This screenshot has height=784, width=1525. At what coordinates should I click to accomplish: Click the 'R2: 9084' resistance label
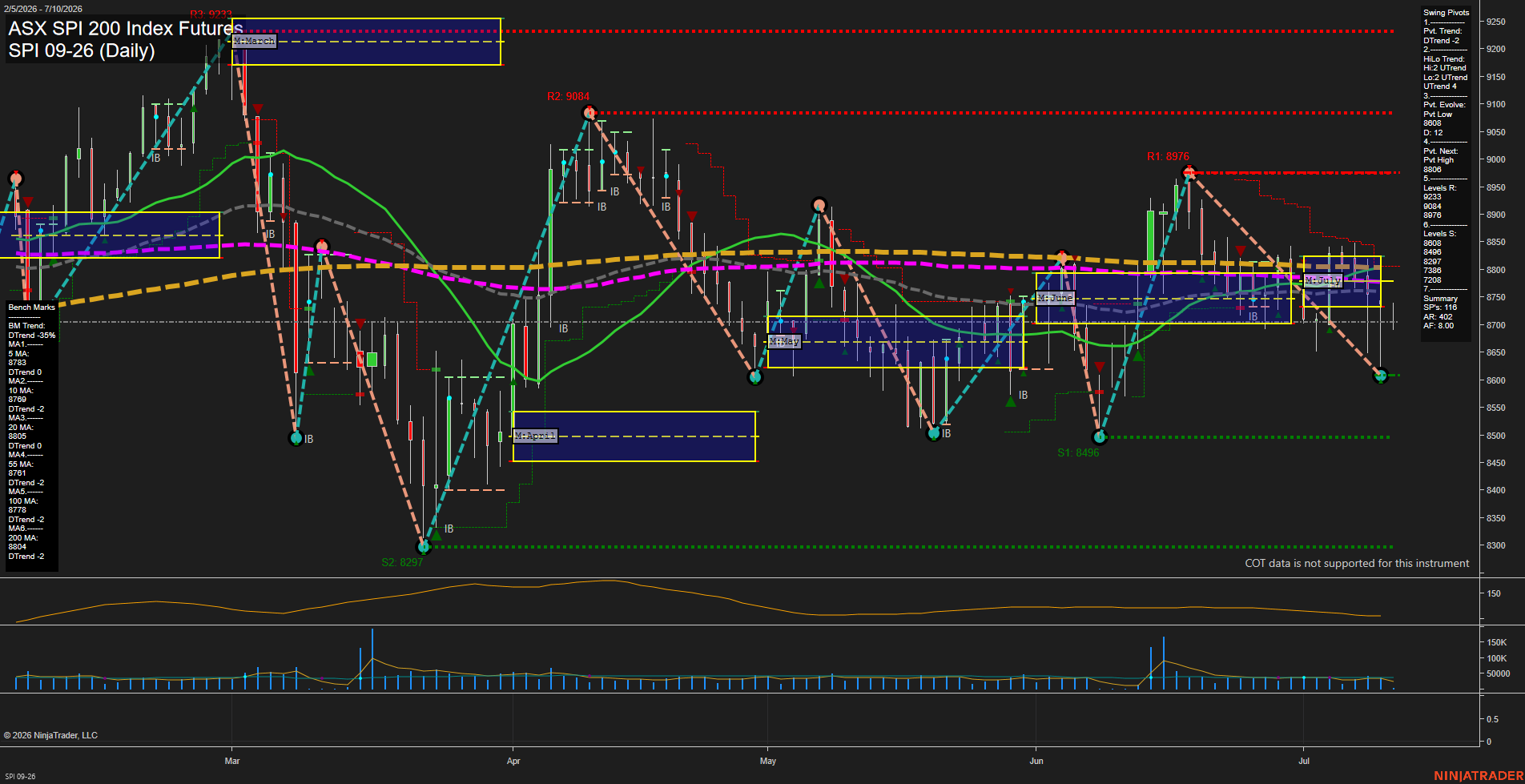click(x=568, y=96)
